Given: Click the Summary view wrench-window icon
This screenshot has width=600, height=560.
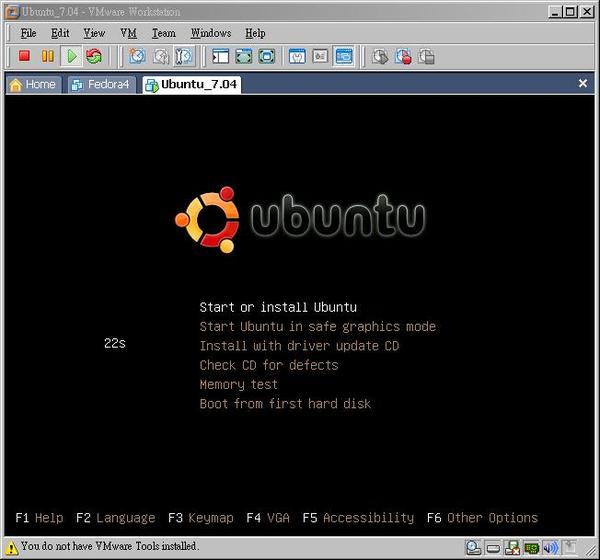Looking at the screenshot, I should pos(297,57).
